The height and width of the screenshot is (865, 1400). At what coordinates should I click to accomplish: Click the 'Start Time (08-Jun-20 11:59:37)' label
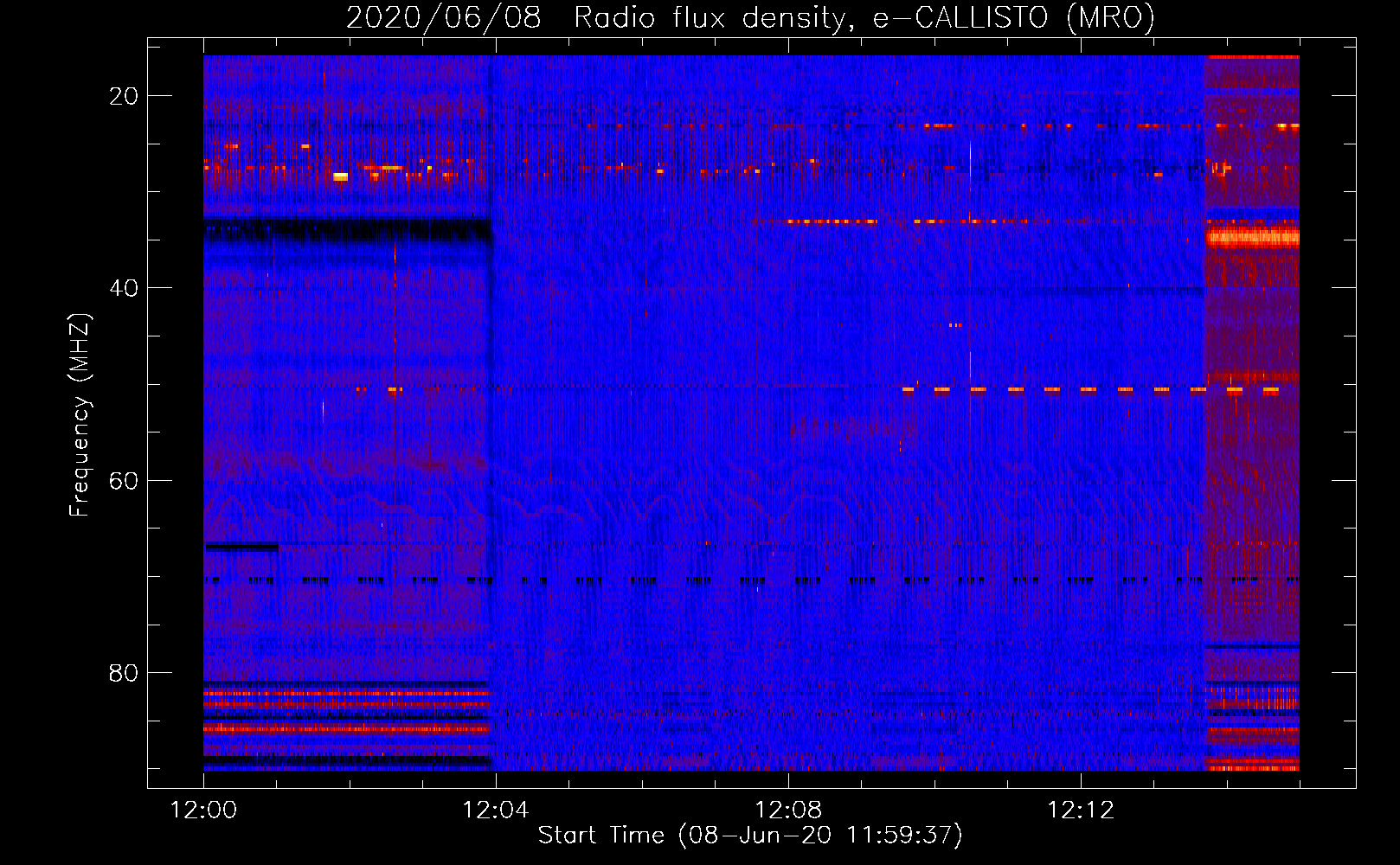coord(750,836)
